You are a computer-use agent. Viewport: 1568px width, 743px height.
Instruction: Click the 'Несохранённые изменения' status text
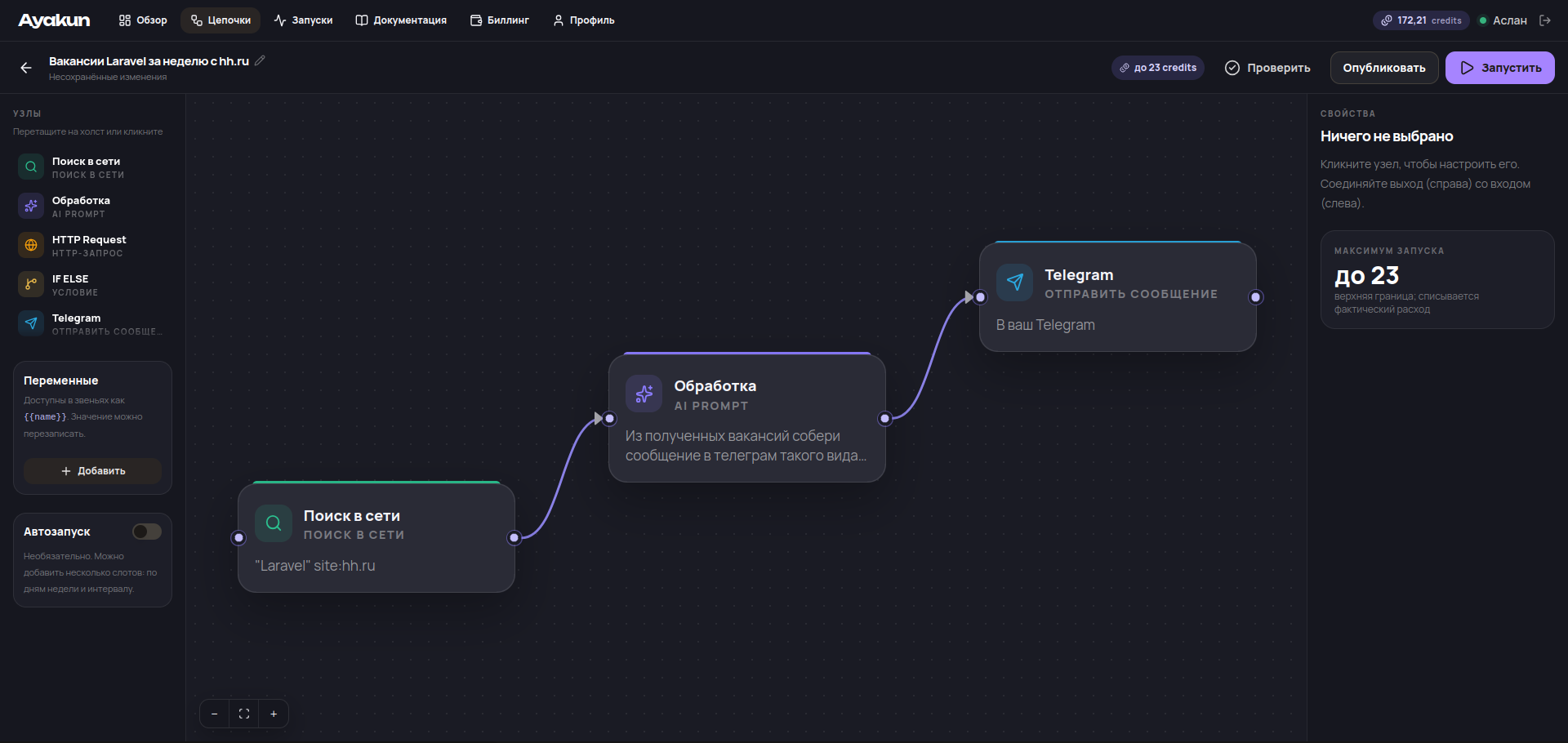click(108, 78)
